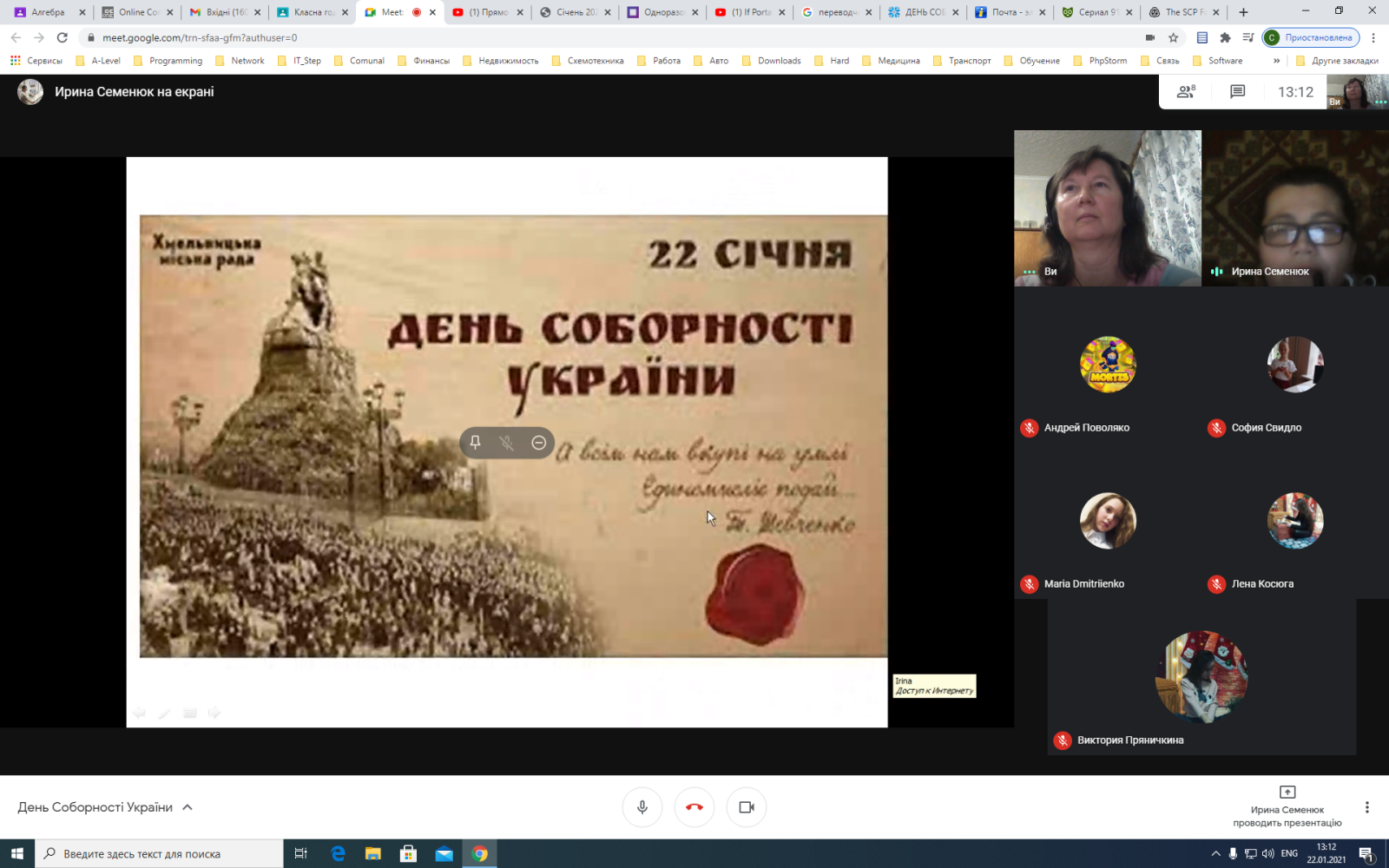Bookmark this page with the star icon
This screenshot has height=868, width=1389.
point(1174,37)
